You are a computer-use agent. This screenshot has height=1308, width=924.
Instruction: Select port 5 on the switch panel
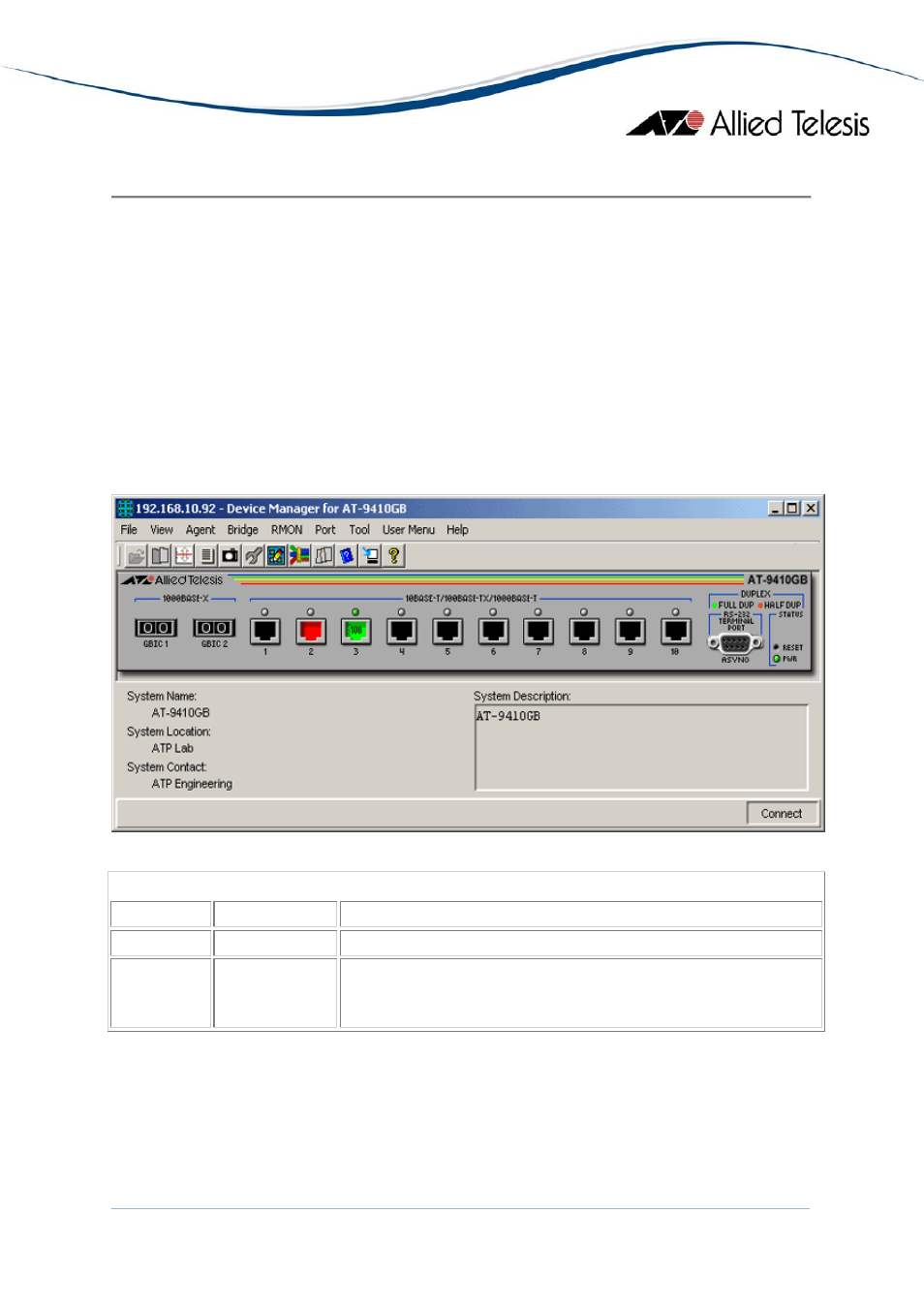[x=447, y=631]
